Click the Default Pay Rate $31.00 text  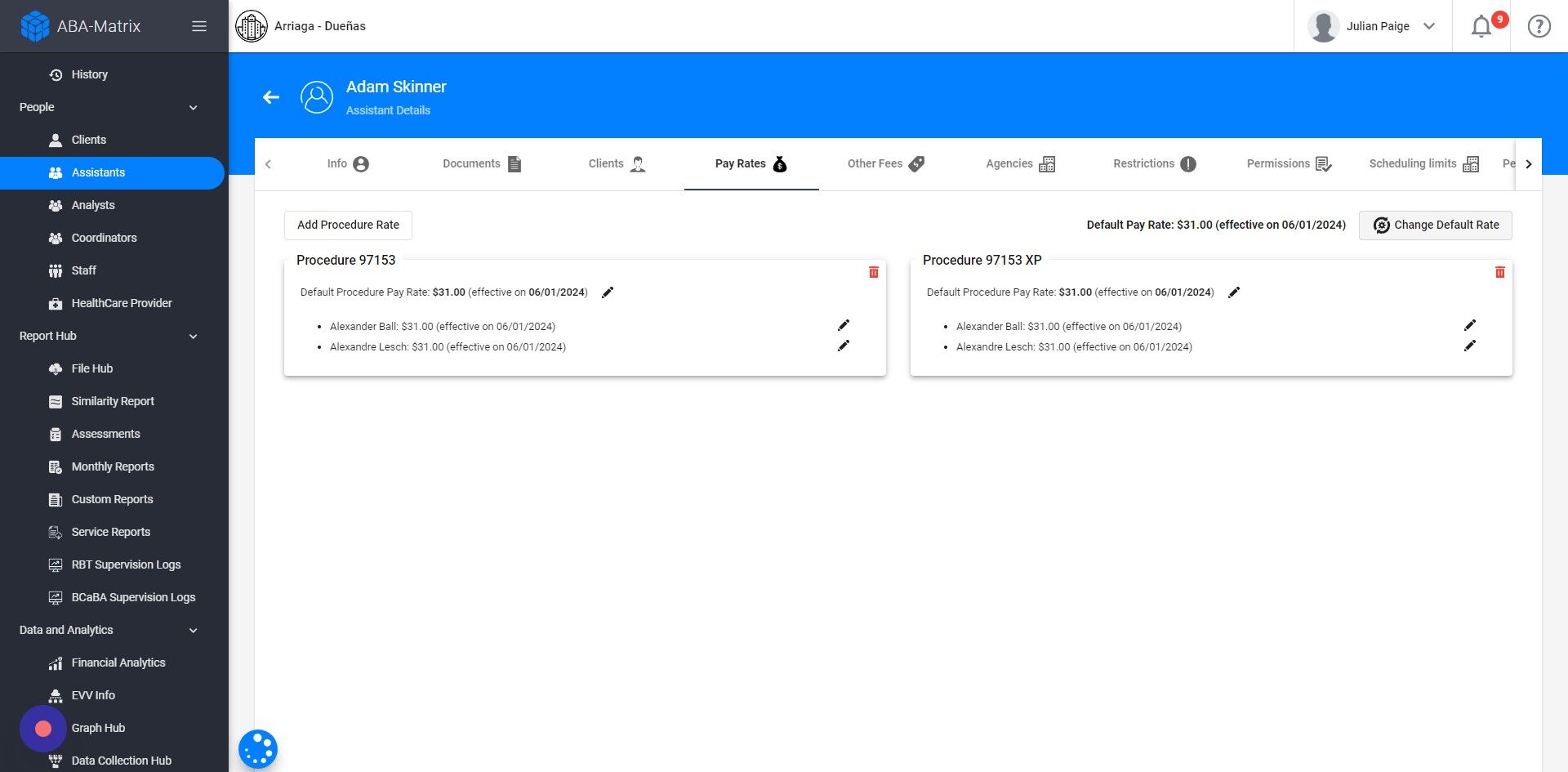tap(1216, 225)
